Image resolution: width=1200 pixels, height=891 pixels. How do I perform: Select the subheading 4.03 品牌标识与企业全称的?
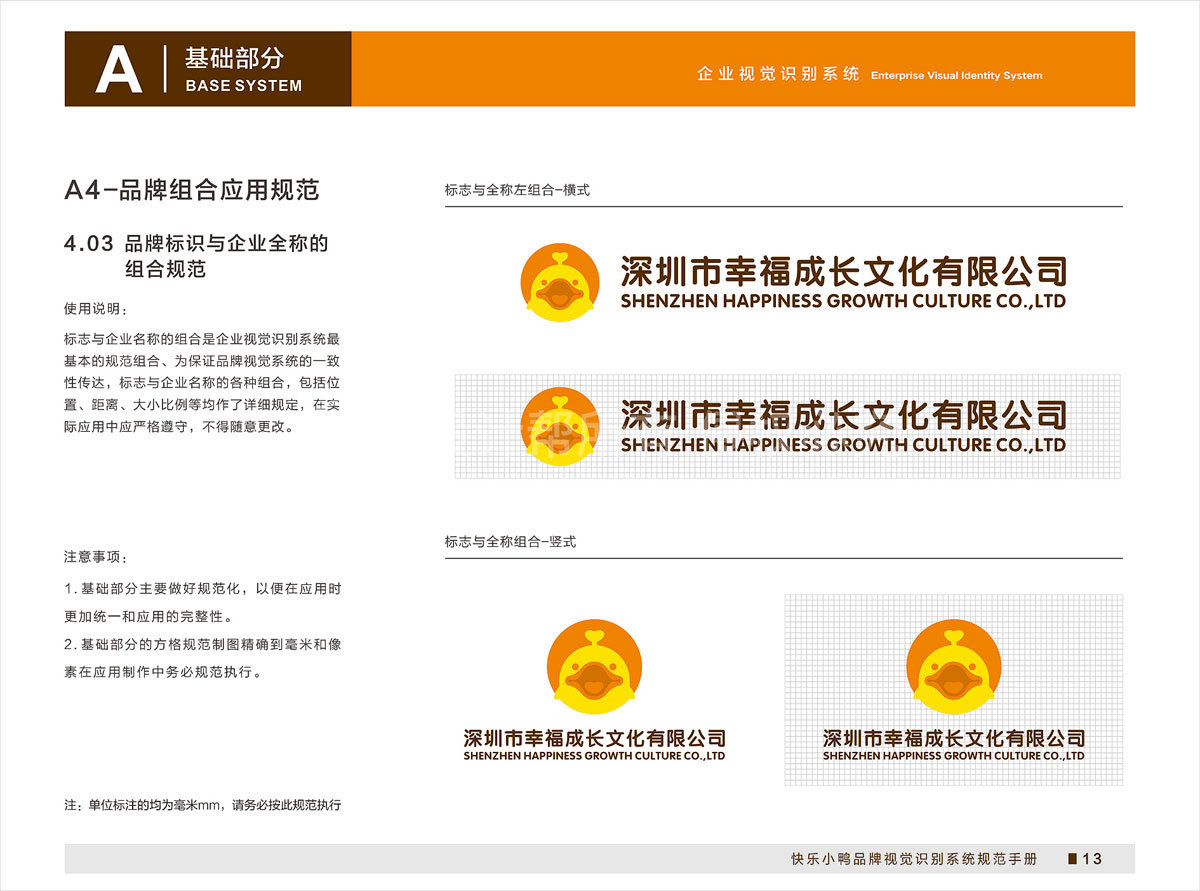196,243
